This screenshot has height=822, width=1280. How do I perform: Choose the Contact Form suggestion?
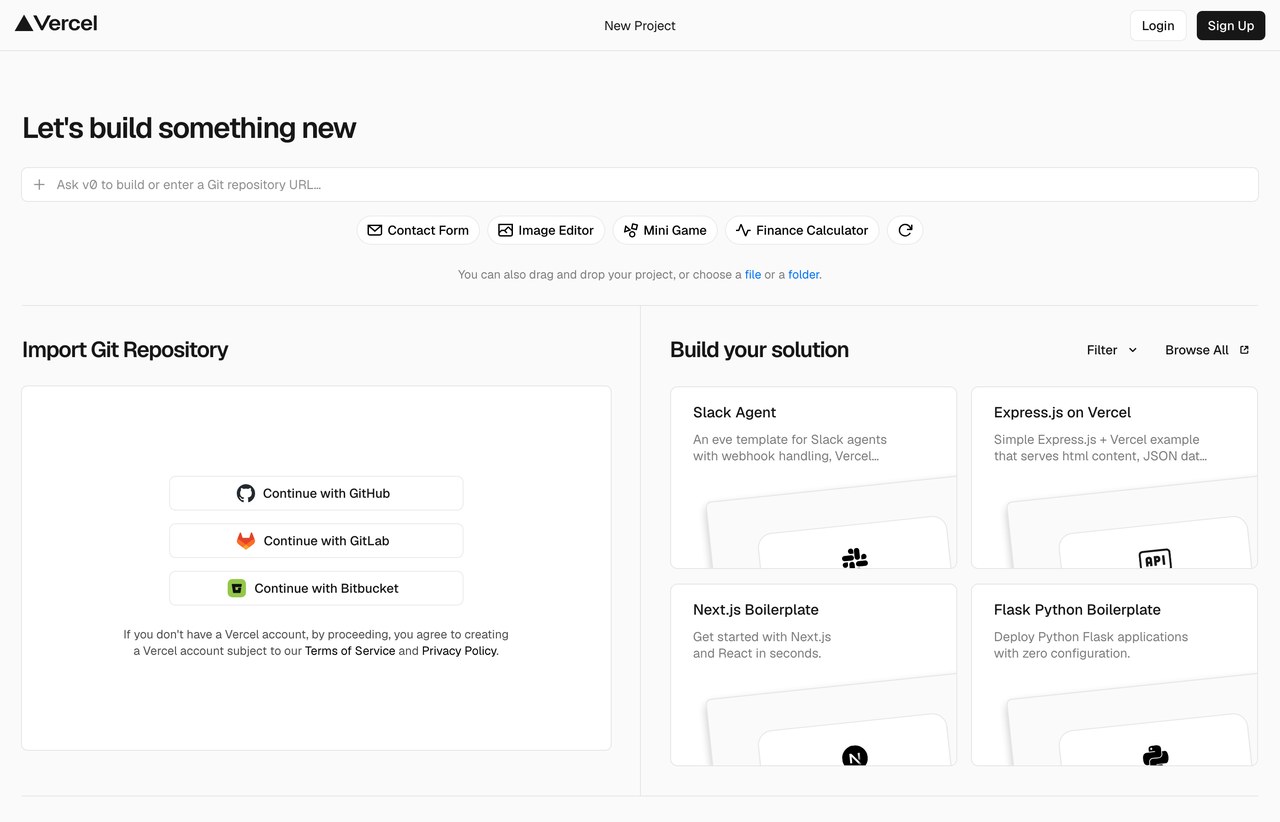418,230
